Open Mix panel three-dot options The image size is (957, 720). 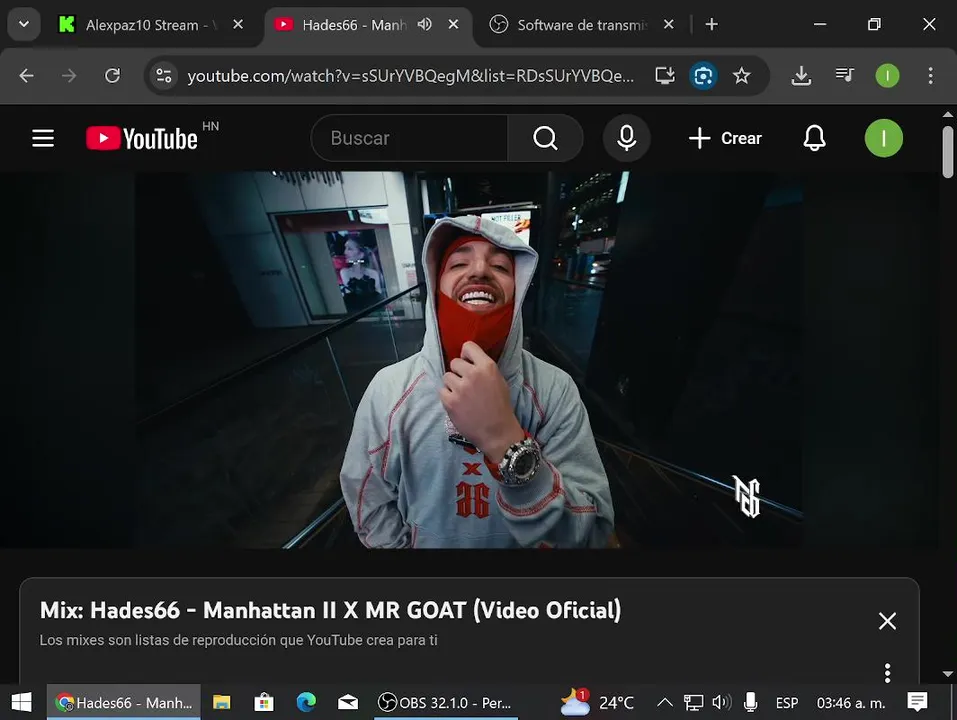pyautogui.click(x=887, y=673)
